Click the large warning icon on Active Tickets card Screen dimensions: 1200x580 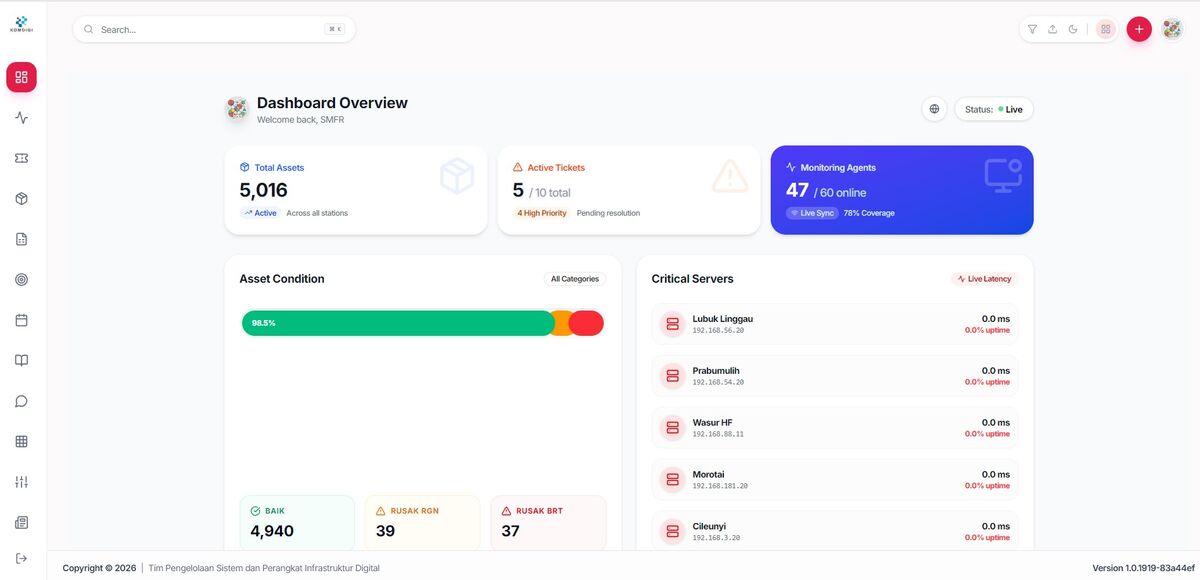(x=730, y=176)
